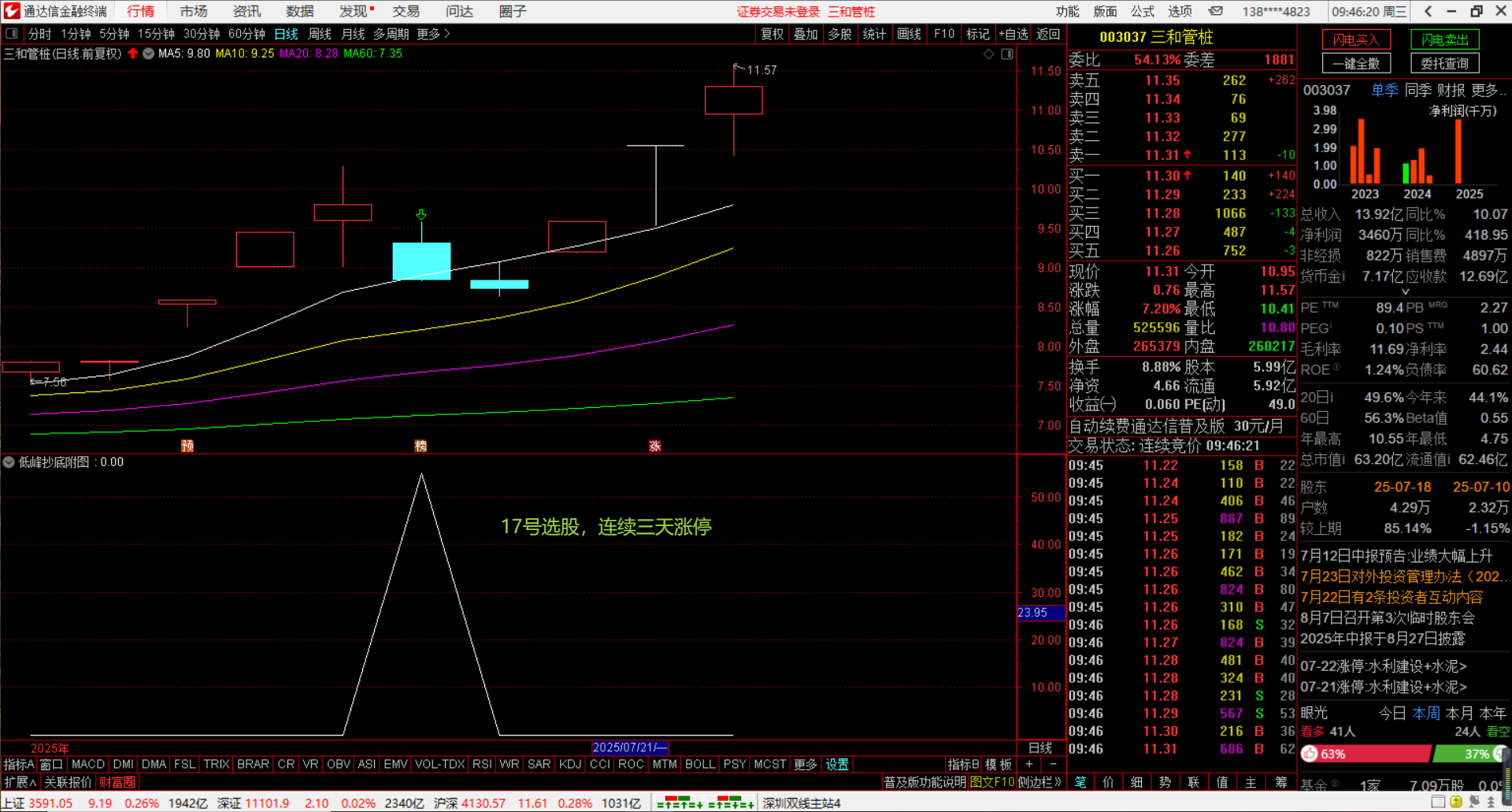Viewport: 1512px width, 812px height.
Task: Open the 功能 function menu
Action: [1068, 11]
